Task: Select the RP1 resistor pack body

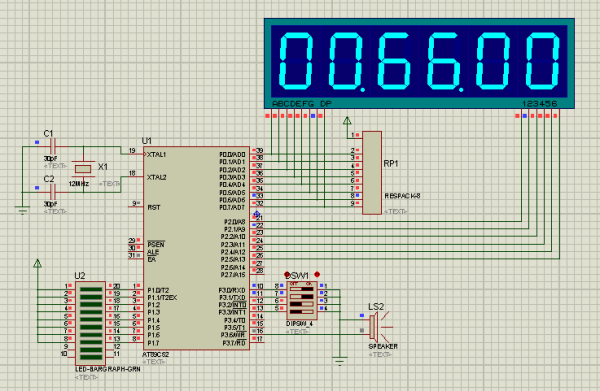Action: click(x=372, y=173)
